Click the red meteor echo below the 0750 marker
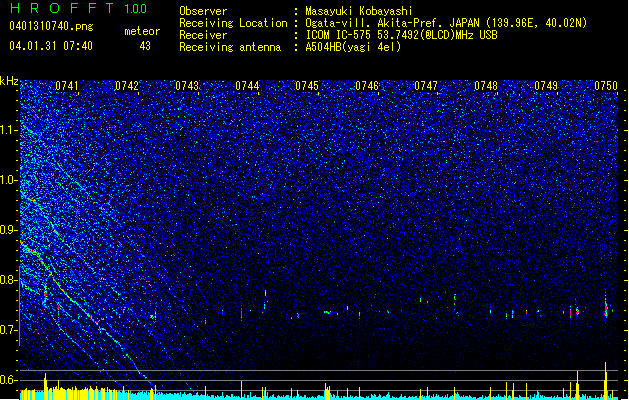The image size is (629, 400). [606, 308]
